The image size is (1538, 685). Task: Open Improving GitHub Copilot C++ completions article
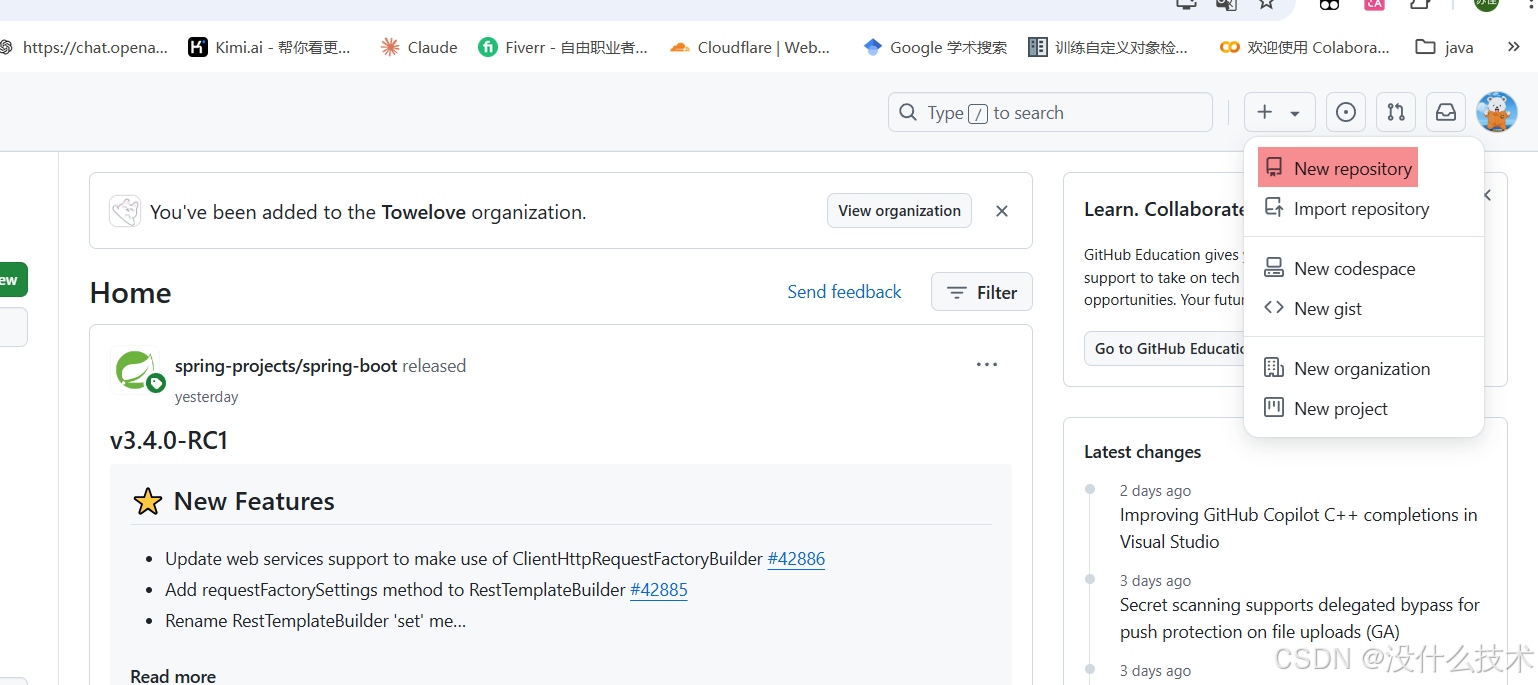point(1298,528)
